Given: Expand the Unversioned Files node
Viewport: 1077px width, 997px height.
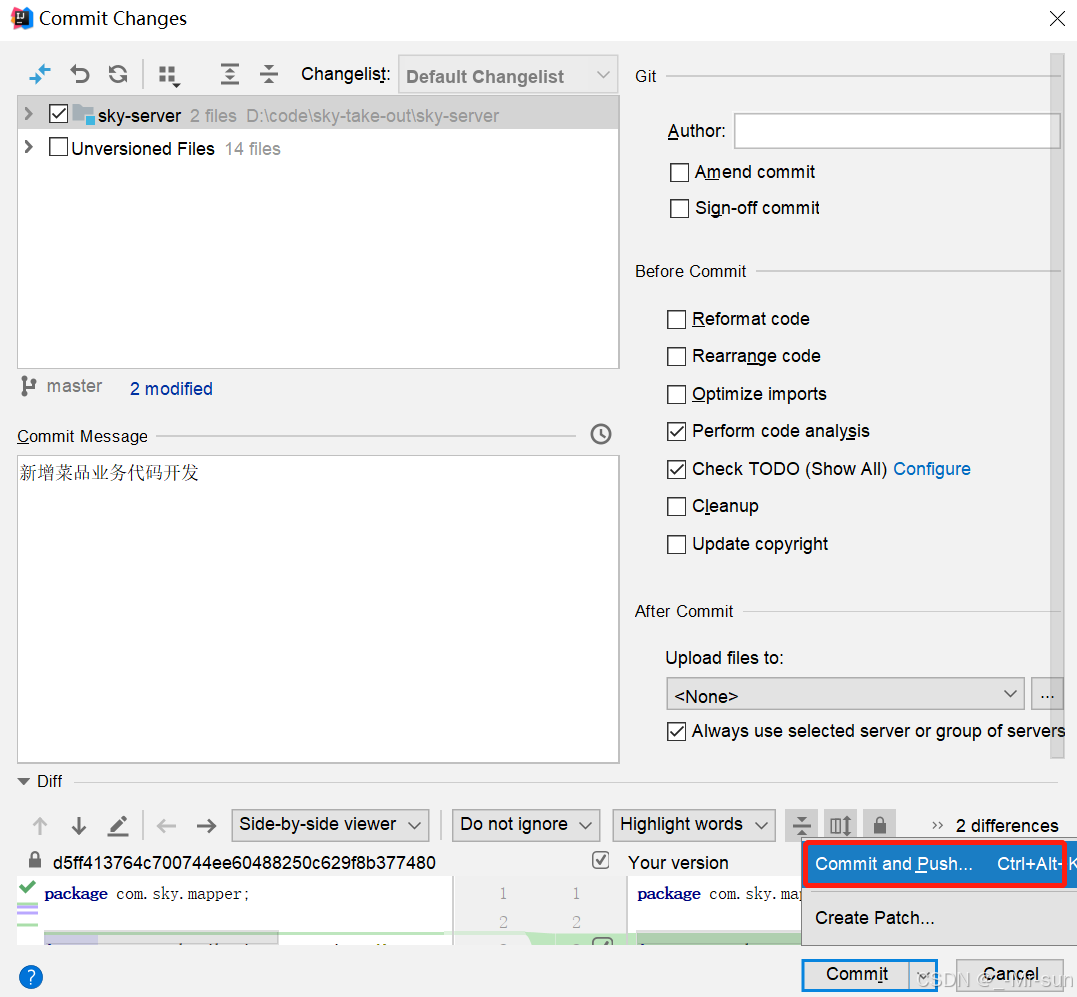Looking at the screenshot, I should click(x=28, y=147).
